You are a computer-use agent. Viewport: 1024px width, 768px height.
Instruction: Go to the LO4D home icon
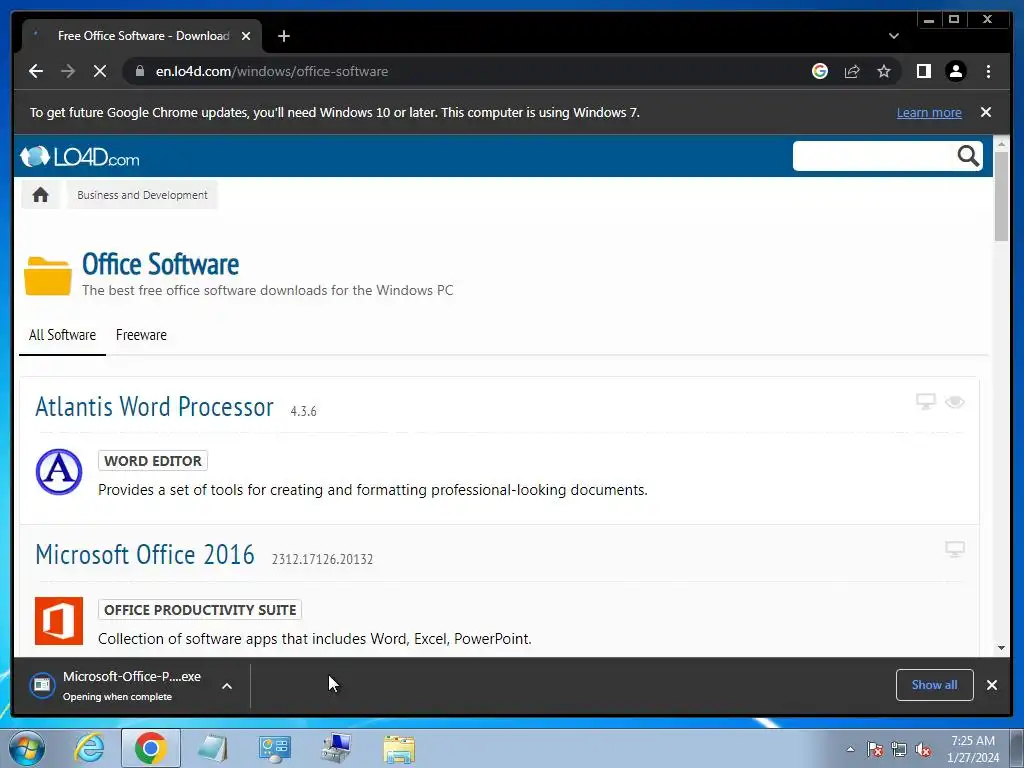(40, 195)
